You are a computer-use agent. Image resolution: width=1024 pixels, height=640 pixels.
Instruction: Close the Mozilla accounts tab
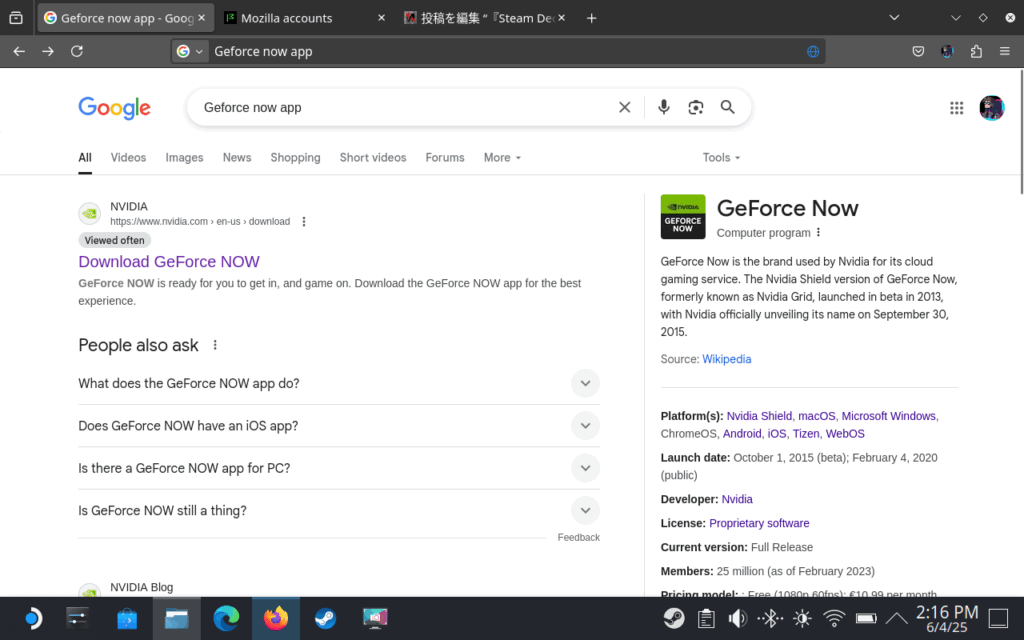pyautogui.click(x=381, y=18)
